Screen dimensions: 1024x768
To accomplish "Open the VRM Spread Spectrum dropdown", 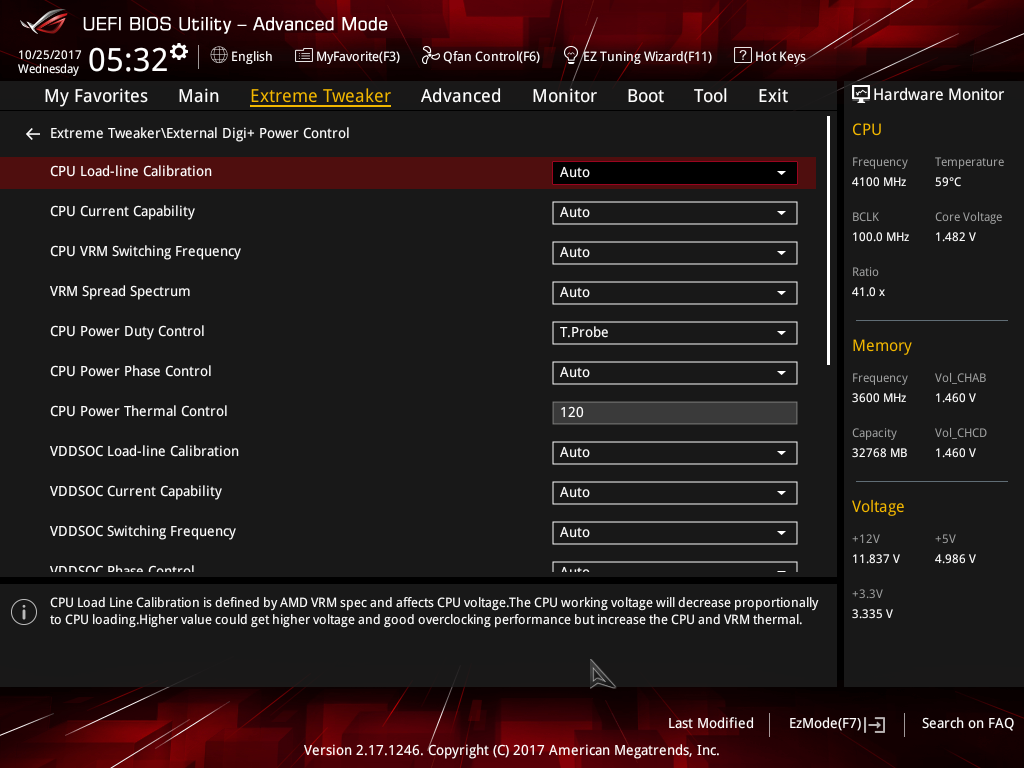I will coord(675,293).
